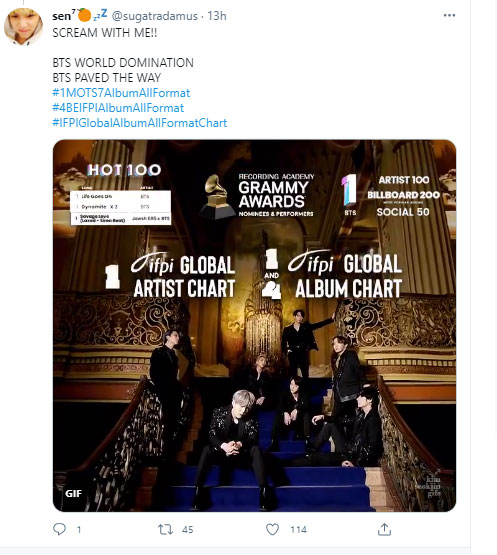Like the tweet with the heart icon
Image resolution: width=497 pixels, height=555 pixels.
point(272,530)
